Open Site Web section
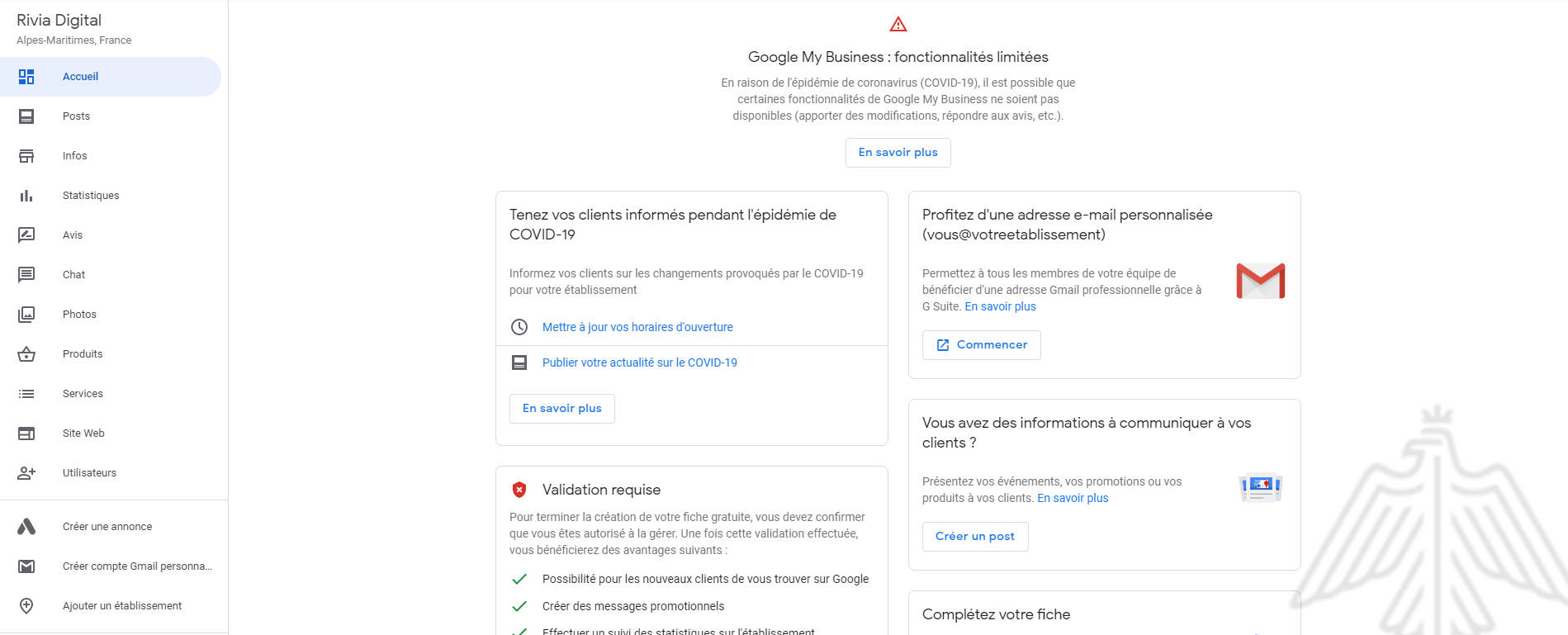The image size is (1568, 635). 111,434
